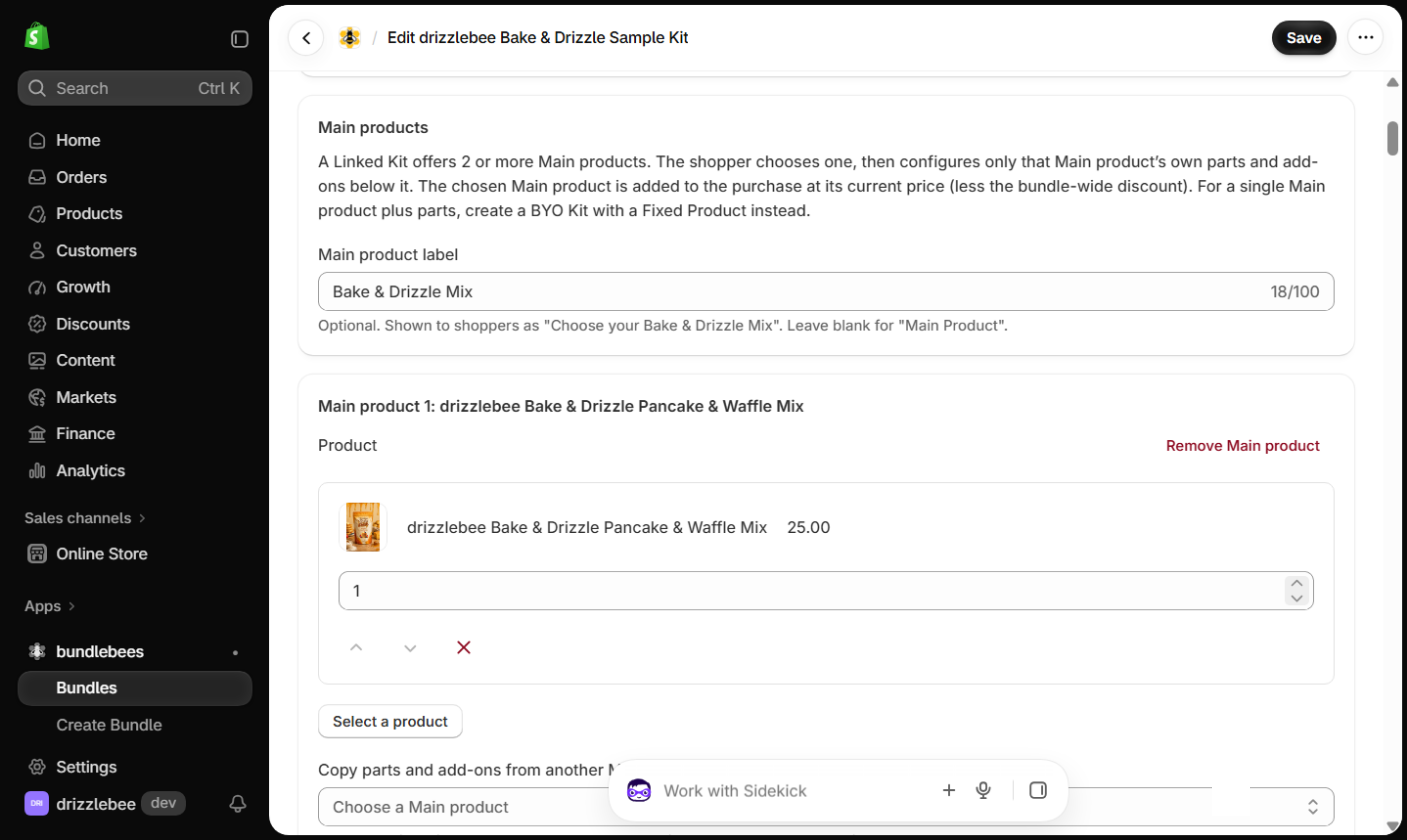Expand the Sales channels section
This screenshot has height=840, width=1407.
[85, 518]
